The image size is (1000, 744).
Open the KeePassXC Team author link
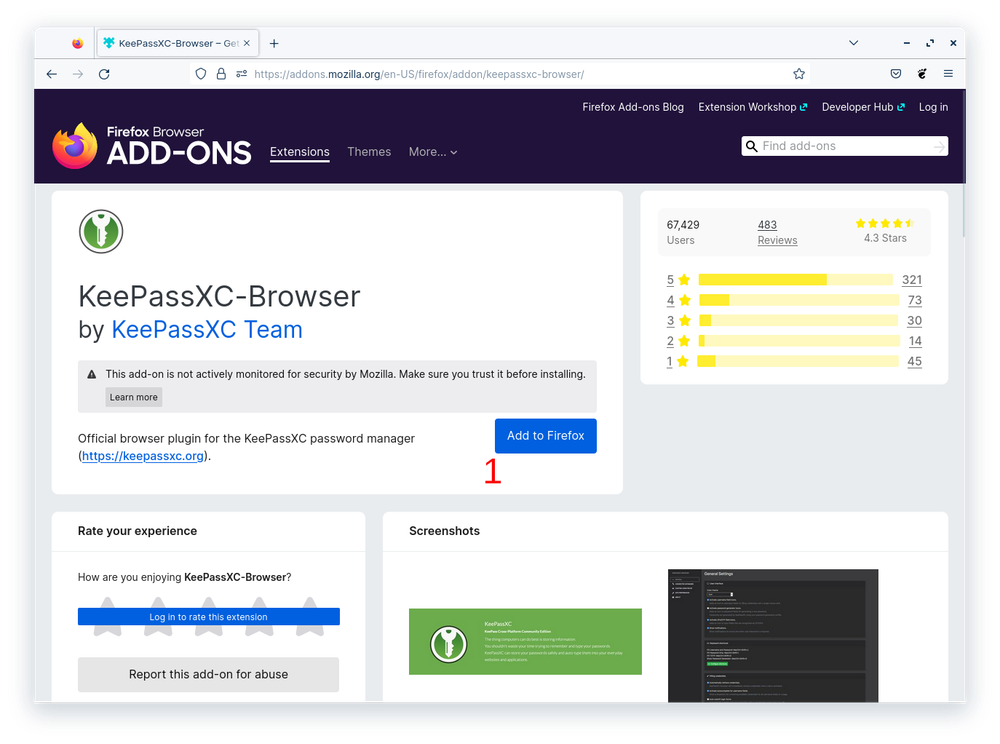pos(207,329)
